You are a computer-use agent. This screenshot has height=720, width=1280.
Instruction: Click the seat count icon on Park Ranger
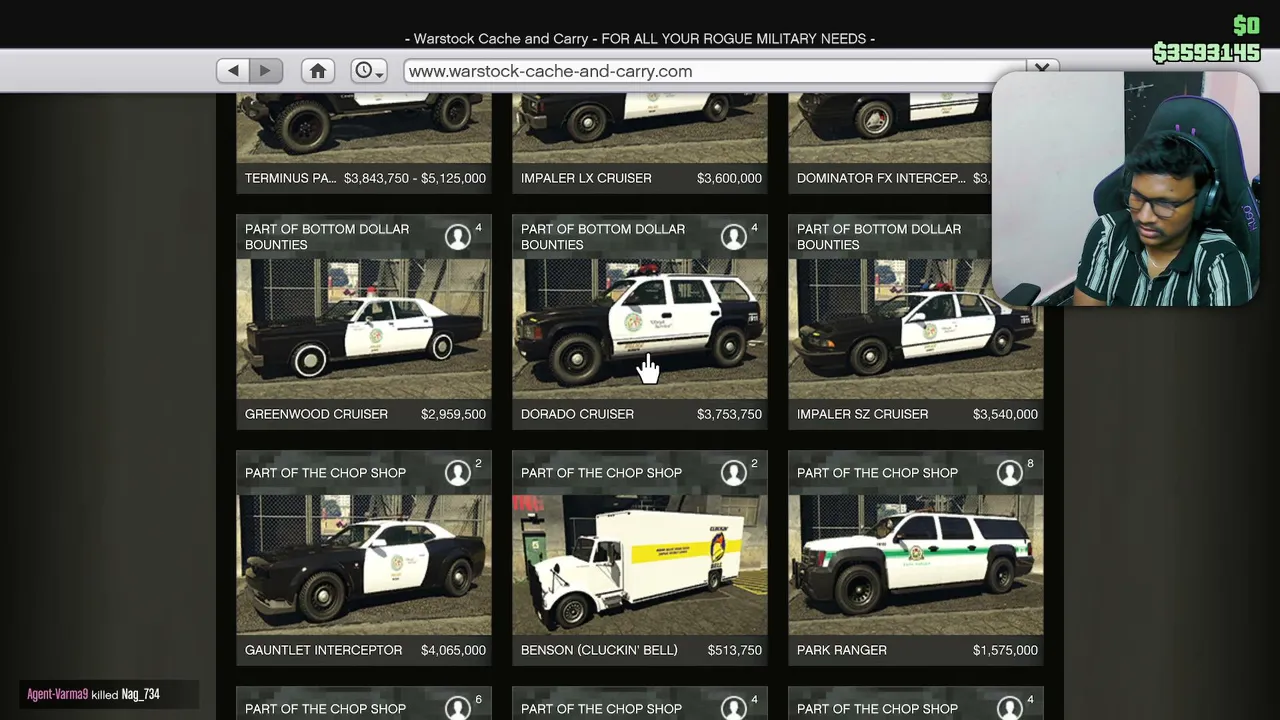tap(1010, 472)
